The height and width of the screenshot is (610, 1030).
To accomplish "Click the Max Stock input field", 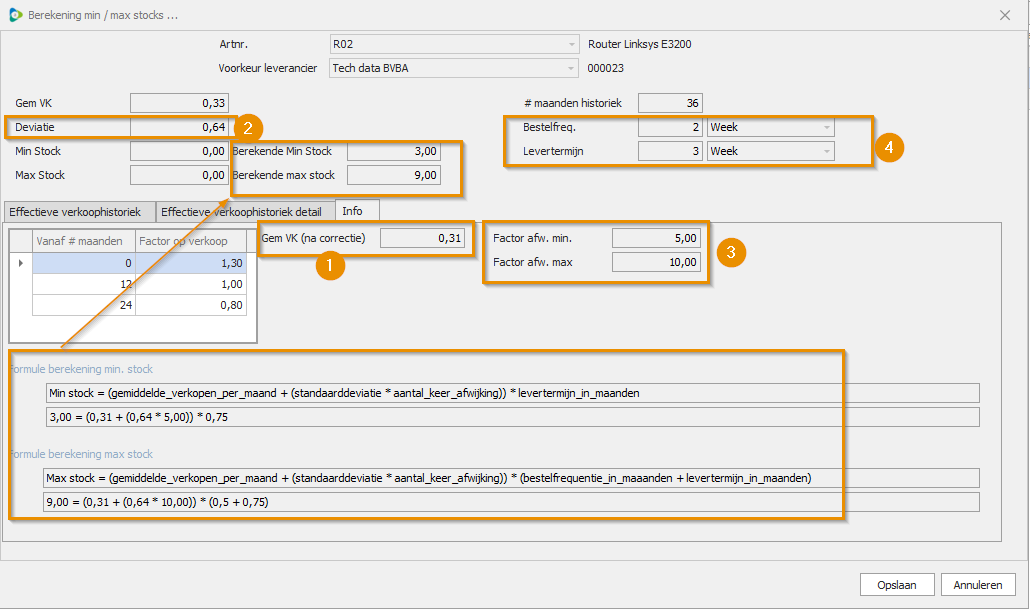I will click(179, 175).
